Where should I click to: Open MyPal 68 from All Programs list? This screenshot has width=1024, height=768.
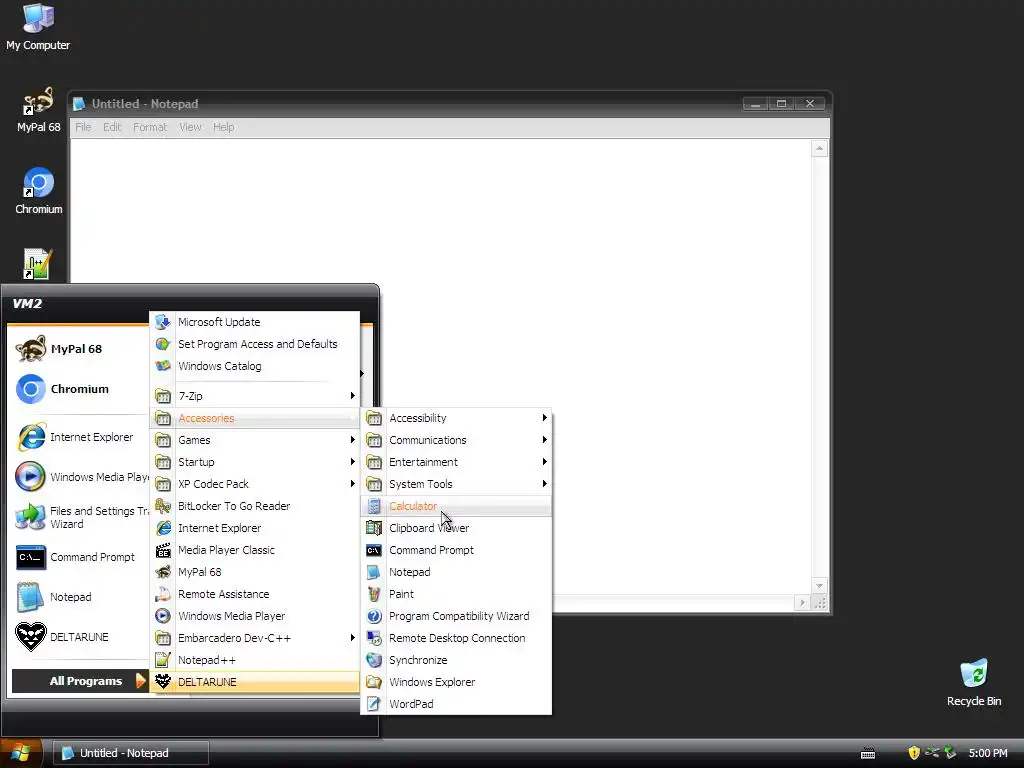[255, 572]
